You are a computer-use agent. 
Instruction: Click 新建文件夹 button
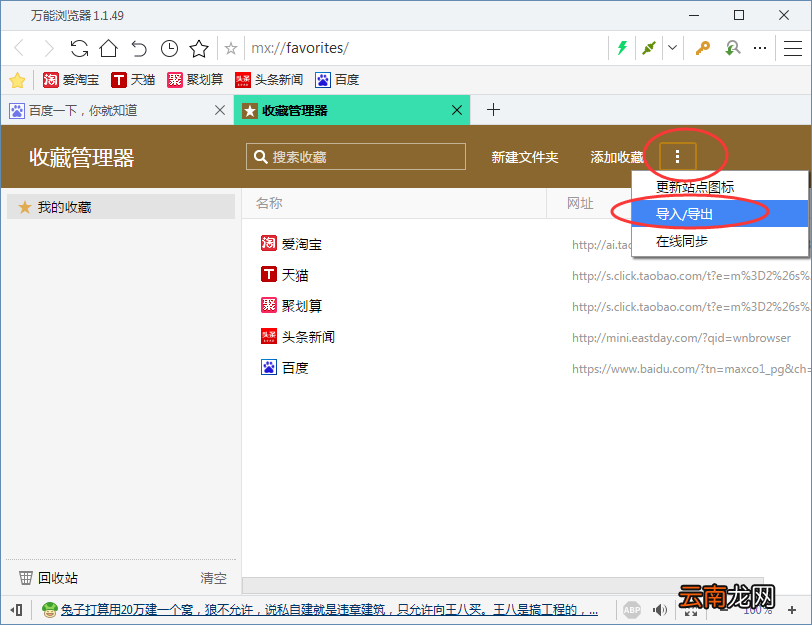tap(525, 157)
